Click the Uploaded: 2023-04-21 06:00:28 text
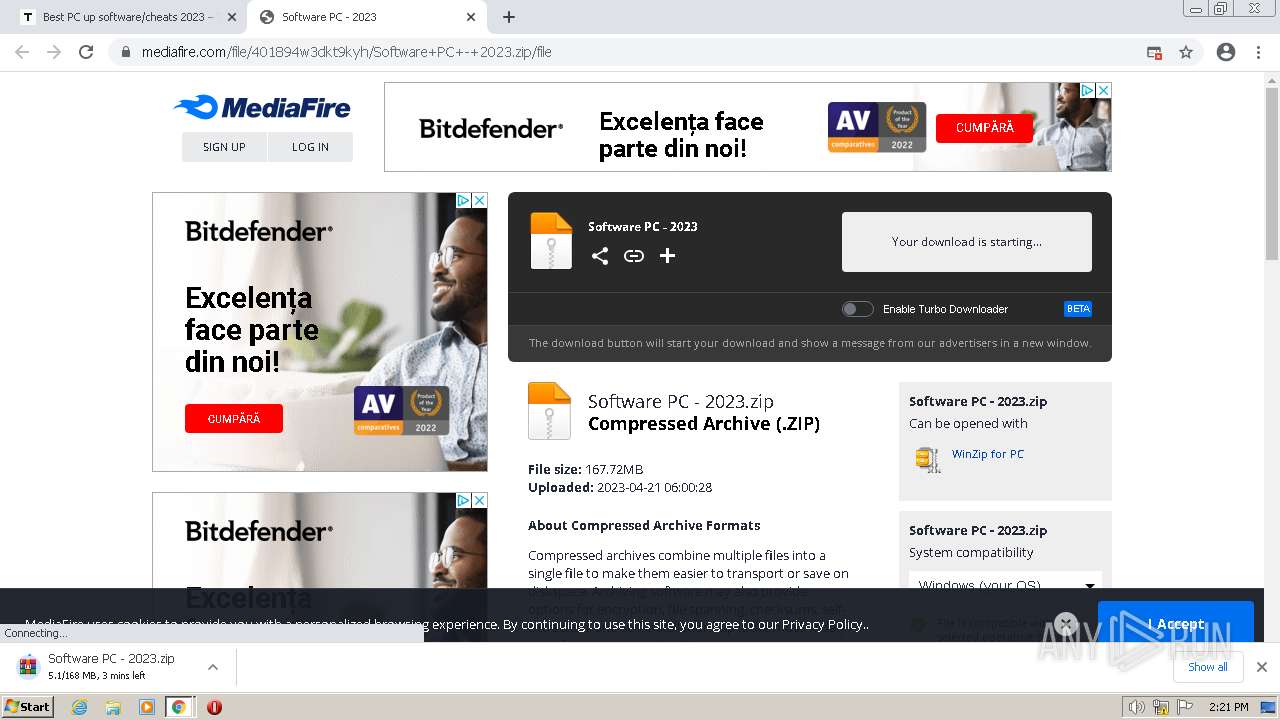The image size is (1280, 720). tap(620, 487)
